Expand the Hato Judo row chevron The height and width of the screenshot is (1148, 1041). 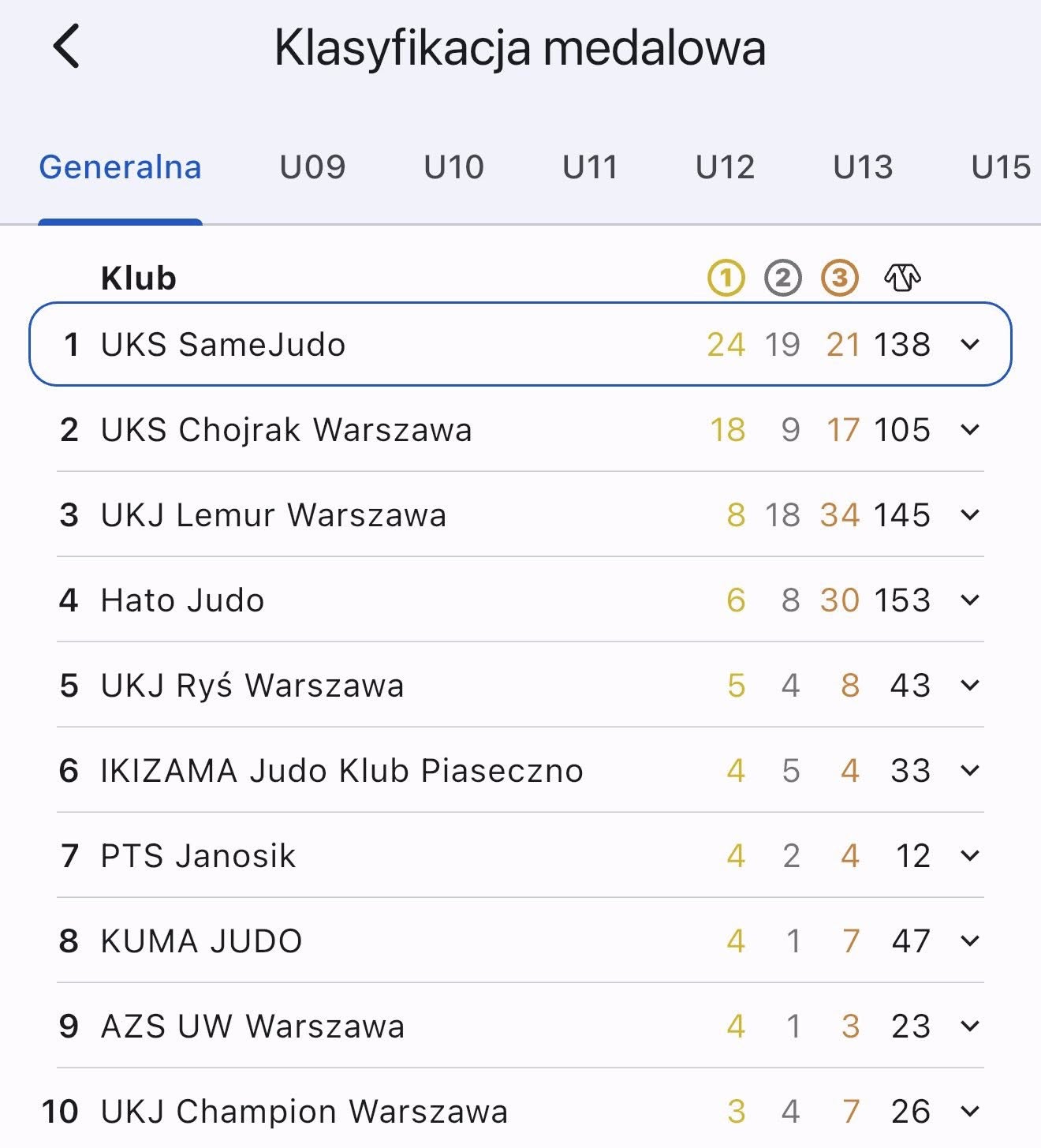970,600
